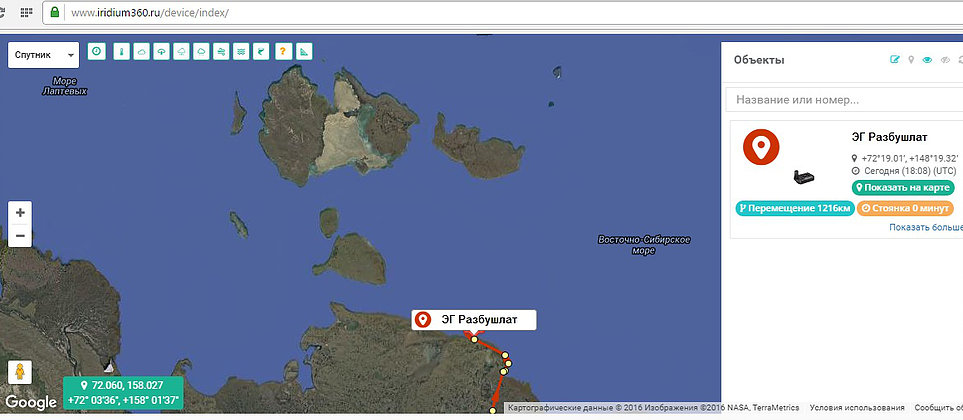Viewport: 963px width, 420px height.
Task: Click the gray map pin icon in Объекты header
Action: click(x=911, y=60)
